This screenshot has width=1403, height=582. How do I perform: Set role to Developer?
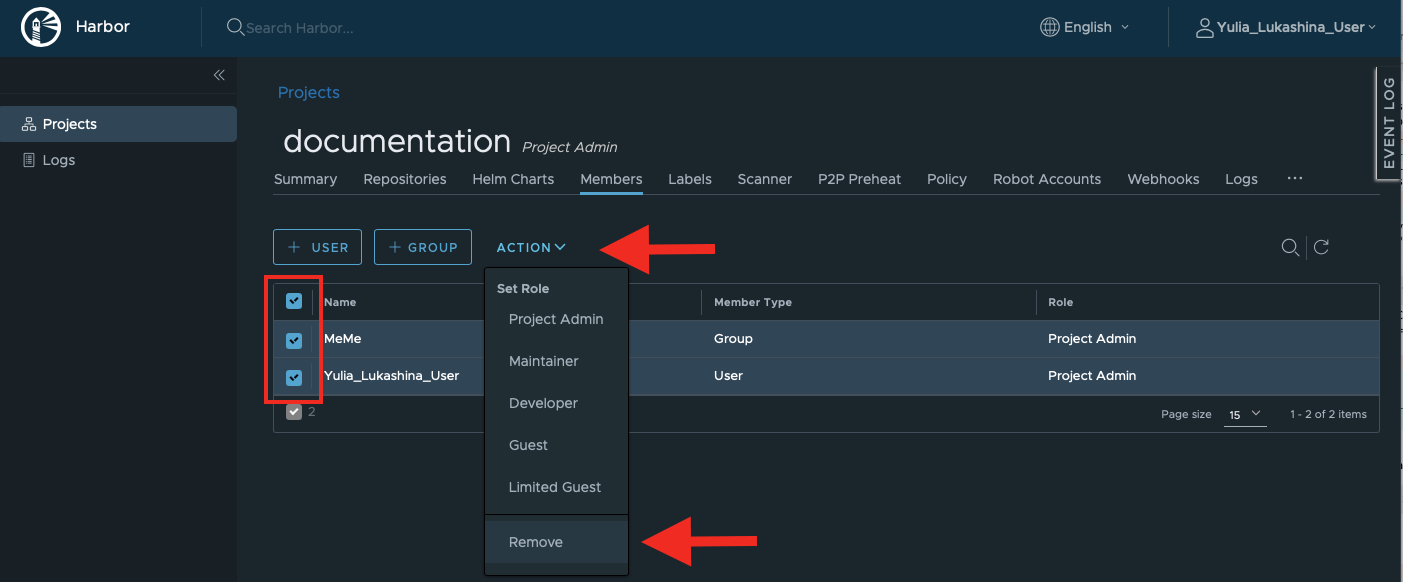tap(556, 403)
